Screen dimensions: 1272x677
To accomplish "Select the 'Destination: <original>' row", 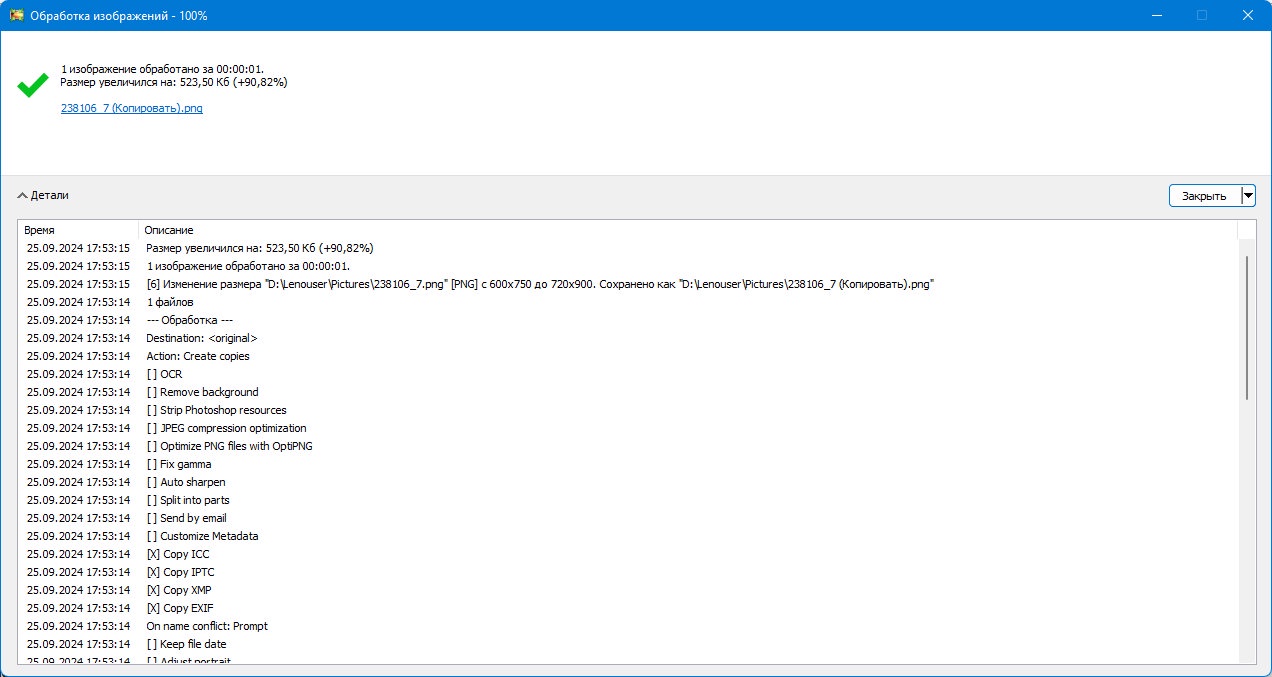I will (x=628, y=338).
